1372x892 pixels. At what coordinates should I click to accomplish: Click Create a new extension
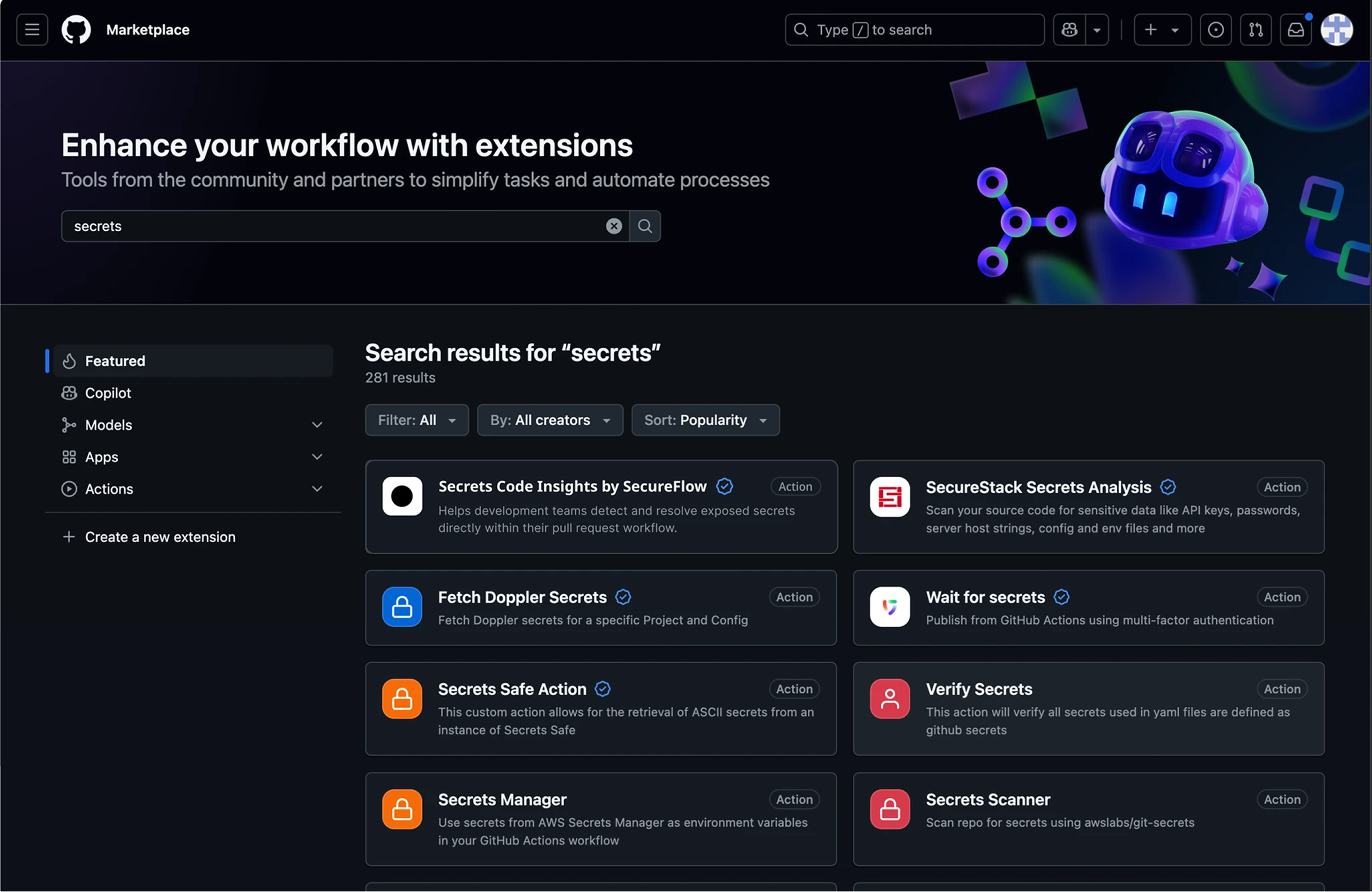click(160, 537)
